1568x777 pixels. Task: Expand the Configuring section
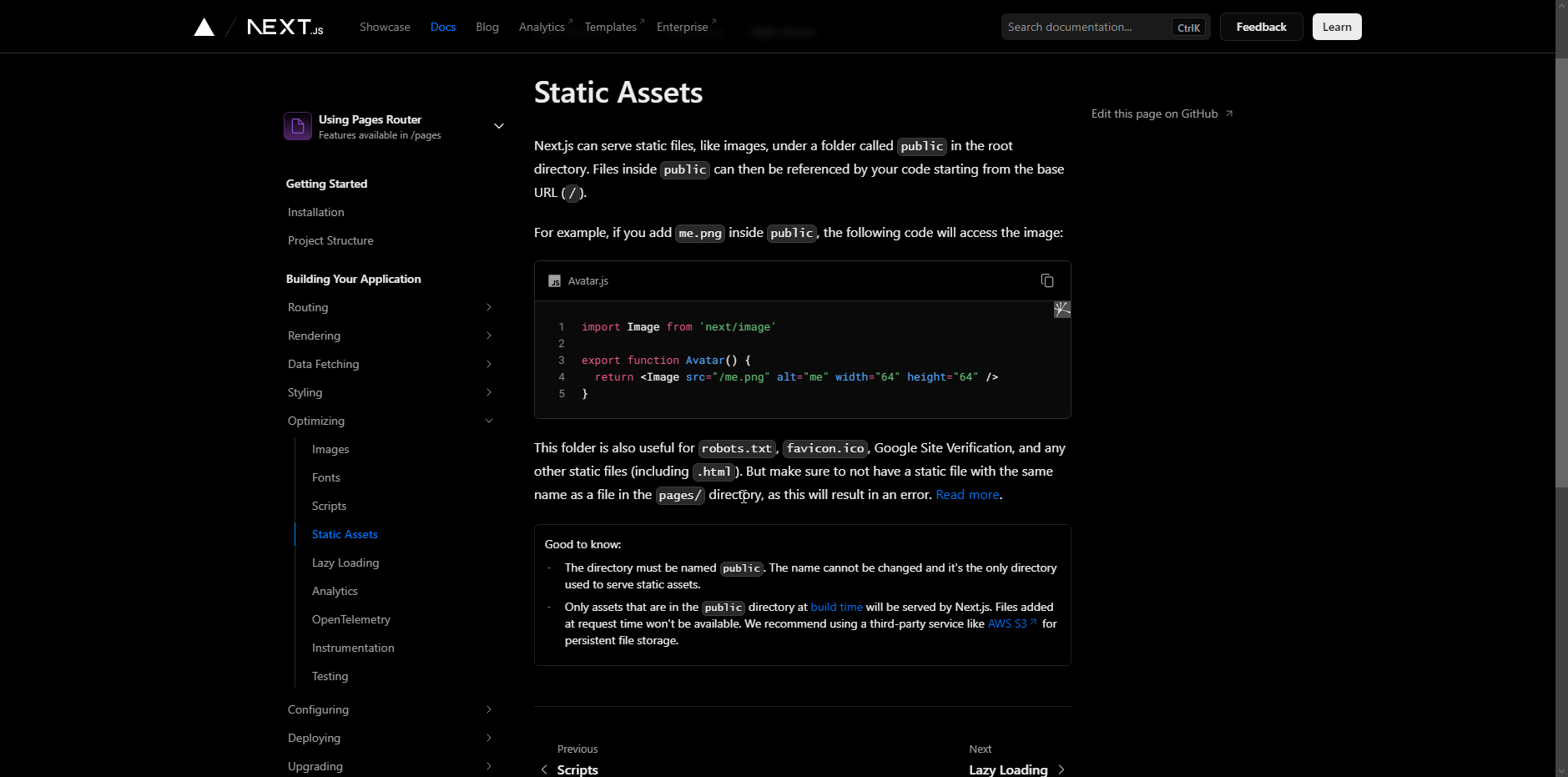(x=489, y=709)
